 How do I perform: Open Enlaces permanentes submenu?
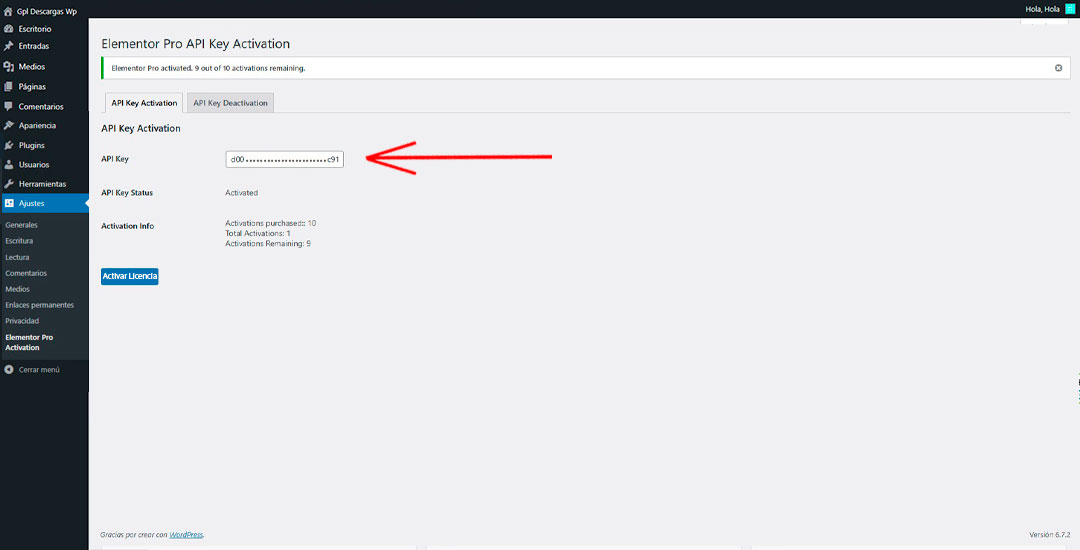coord(39,305)
